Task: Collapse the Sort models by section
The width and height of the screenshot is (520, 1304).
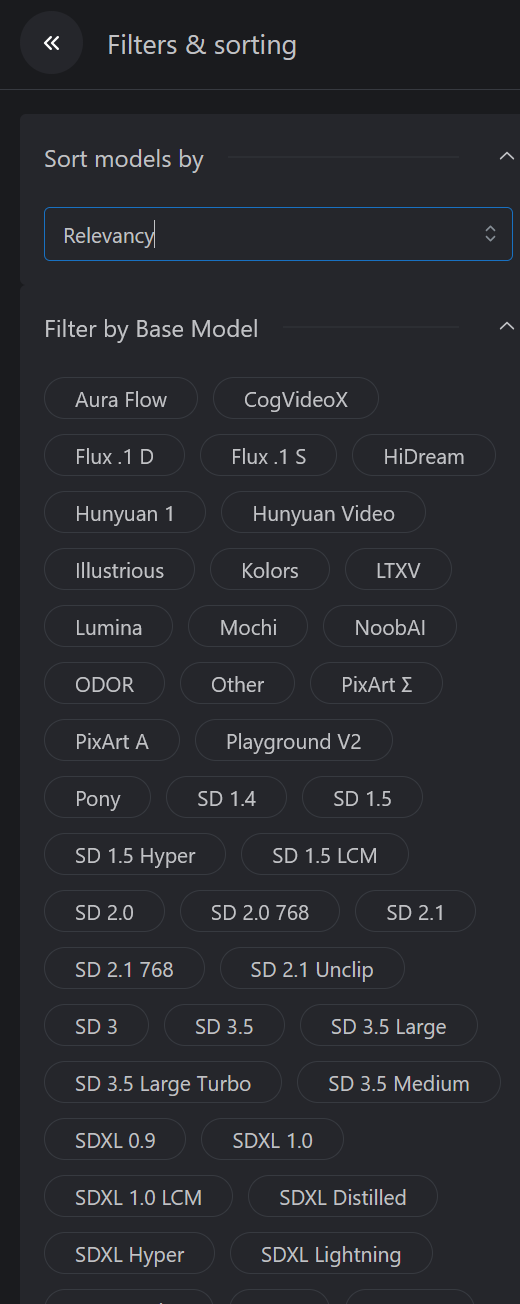Action: [x=506, y=156]
